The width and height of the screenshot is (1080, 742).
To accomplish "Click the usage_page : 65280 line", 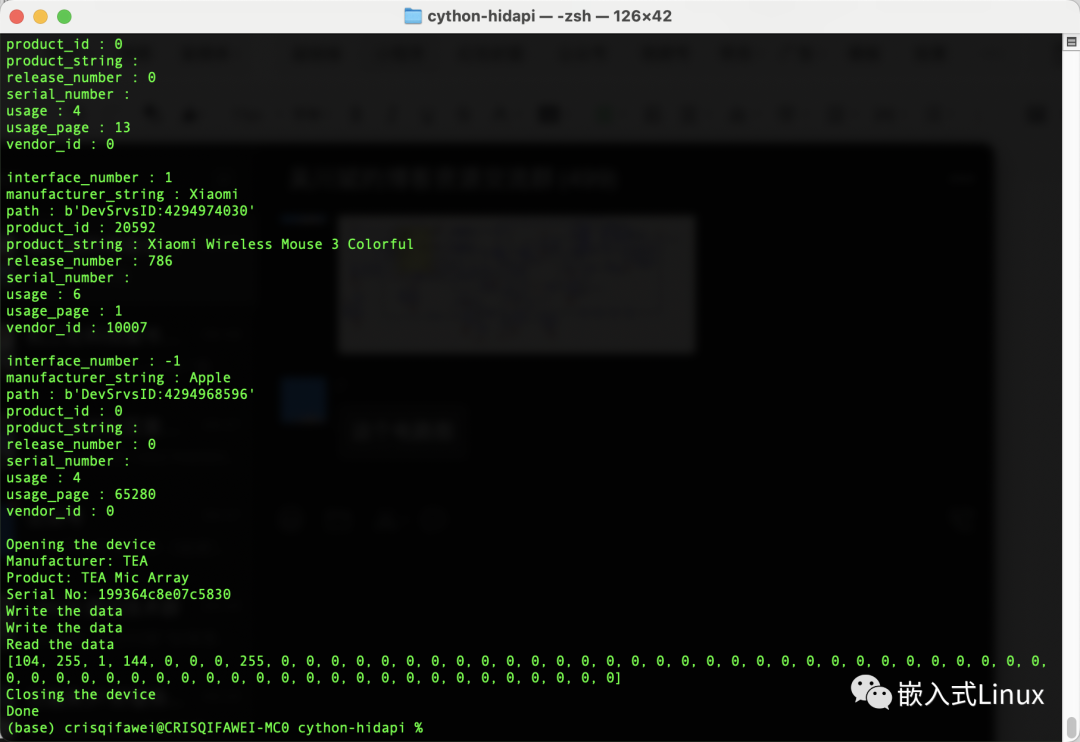I will pyautogui.click(x=81, y=495).
